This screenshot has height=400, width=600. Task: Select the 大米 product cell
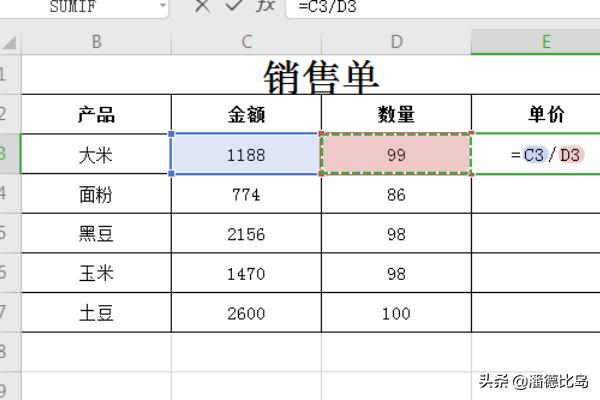[x=96, y=154]
